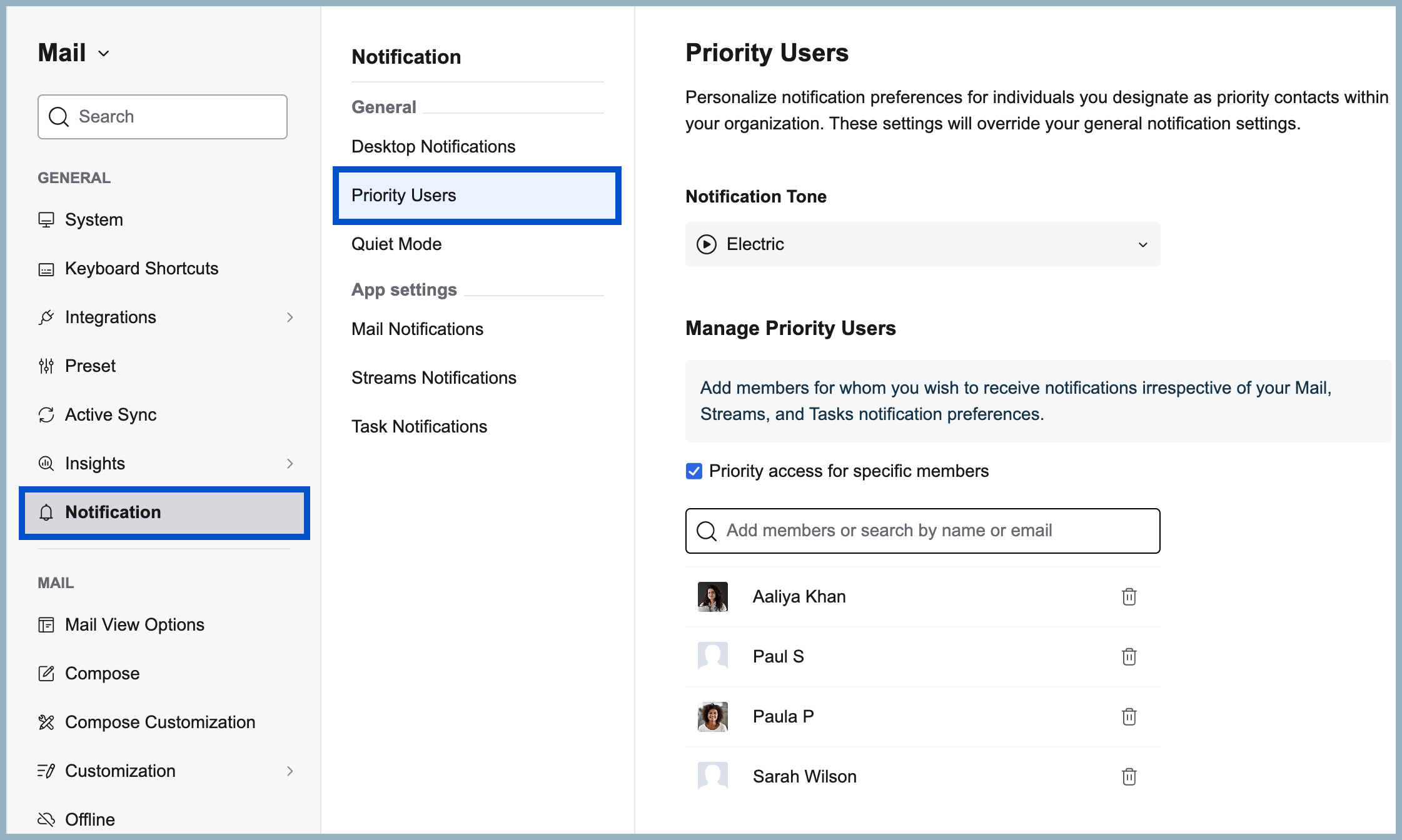Switch to Quiet Mode settings
Screen dimensions: 1402x840
[x=396, y=244]
